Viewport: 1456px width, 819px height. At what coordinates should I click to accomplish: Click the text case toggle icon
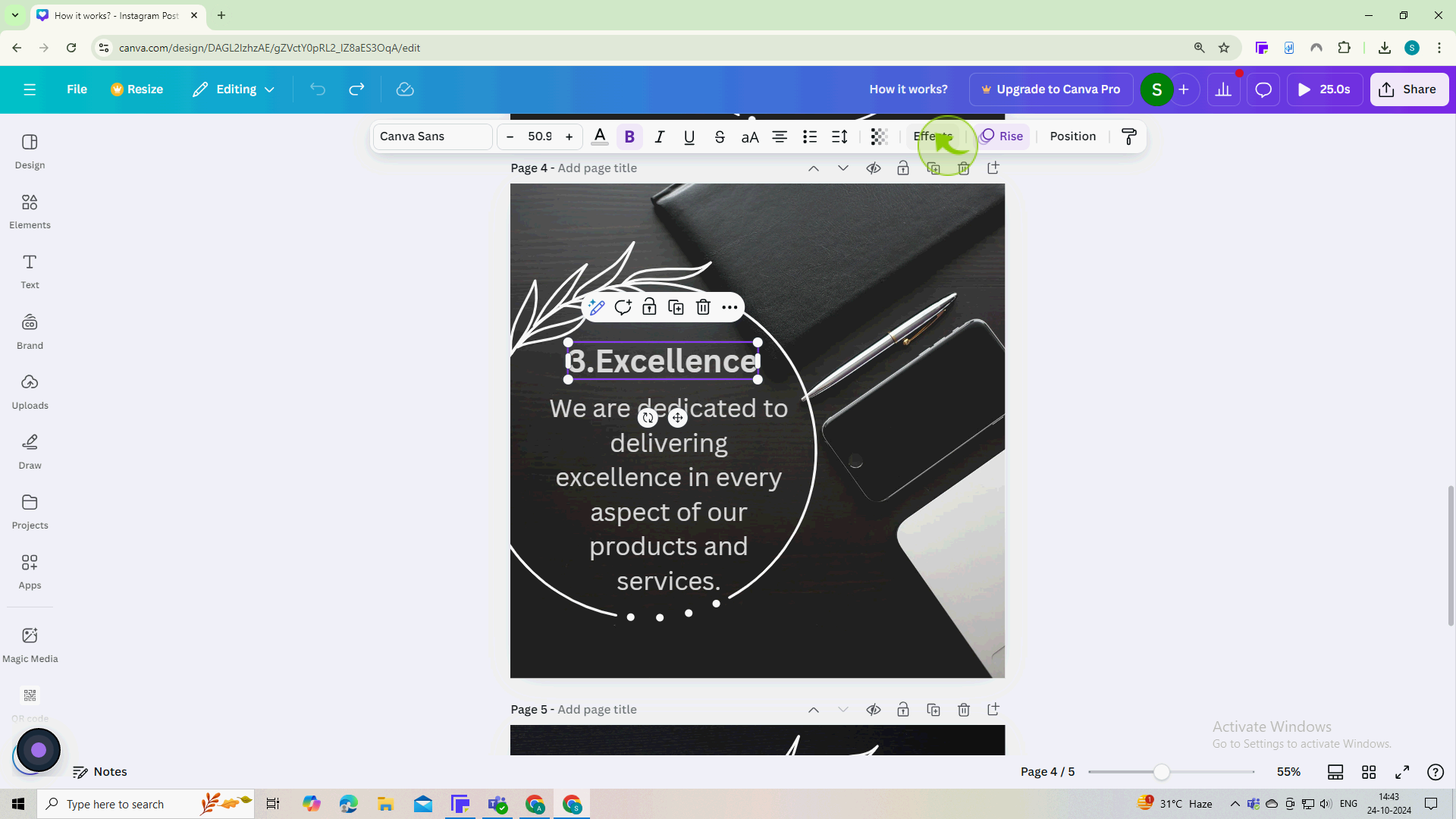tap(750, 136)
